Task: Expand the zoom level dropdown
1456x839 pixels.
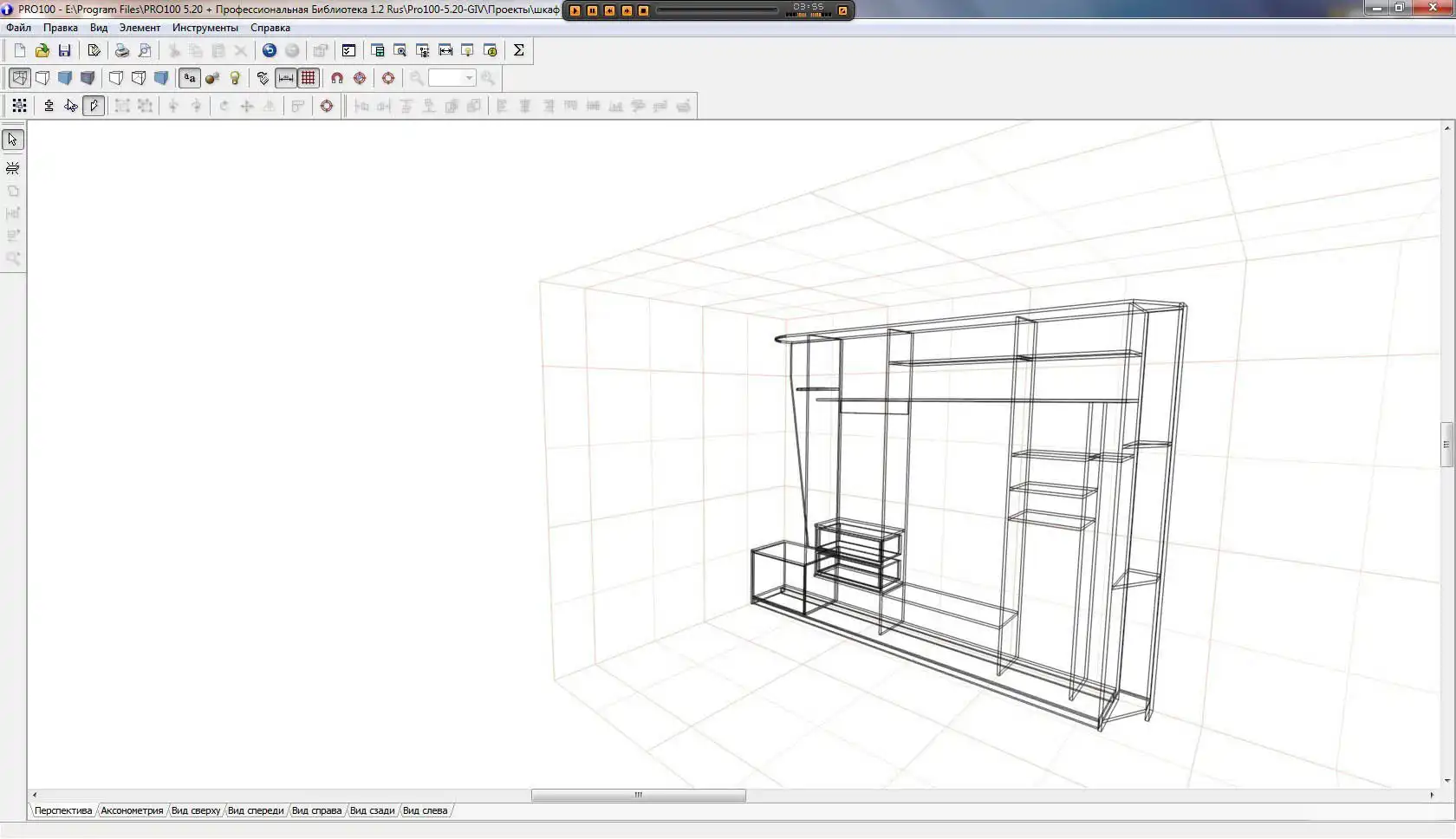Action: pos(469,78)
